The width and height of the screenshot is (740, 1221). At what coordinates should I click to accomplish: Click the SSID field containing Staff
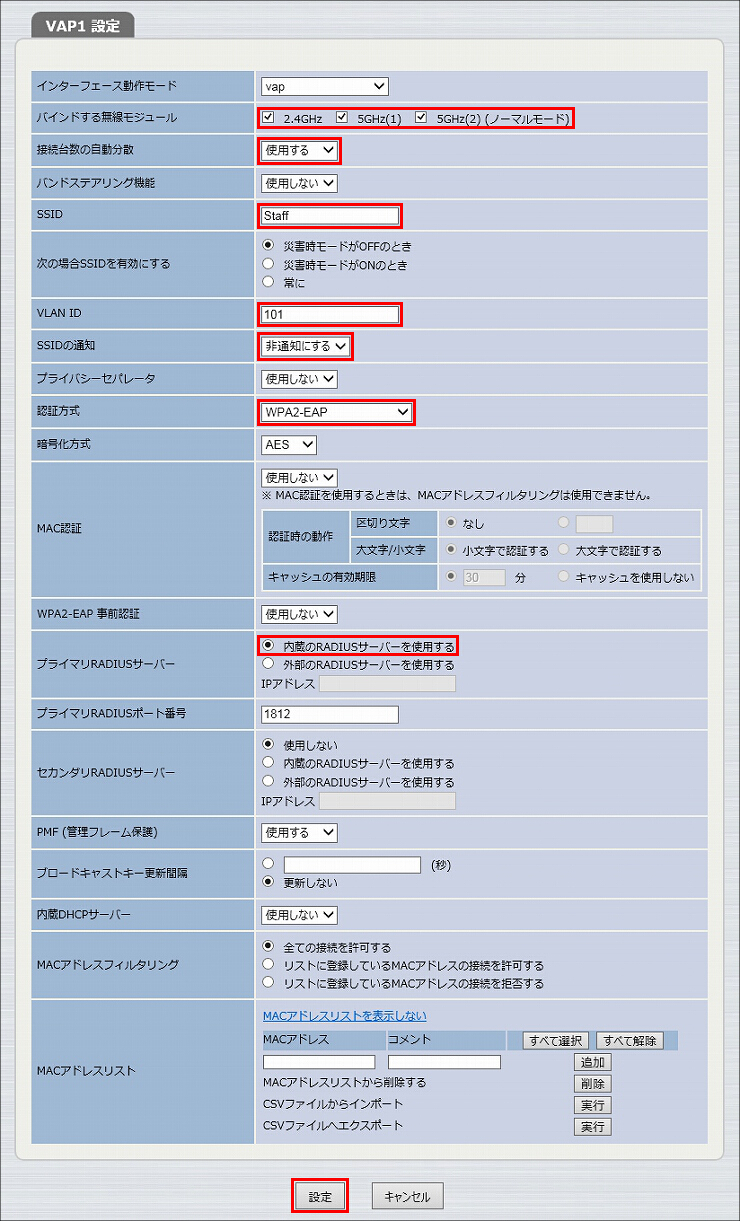pos(329,215)
